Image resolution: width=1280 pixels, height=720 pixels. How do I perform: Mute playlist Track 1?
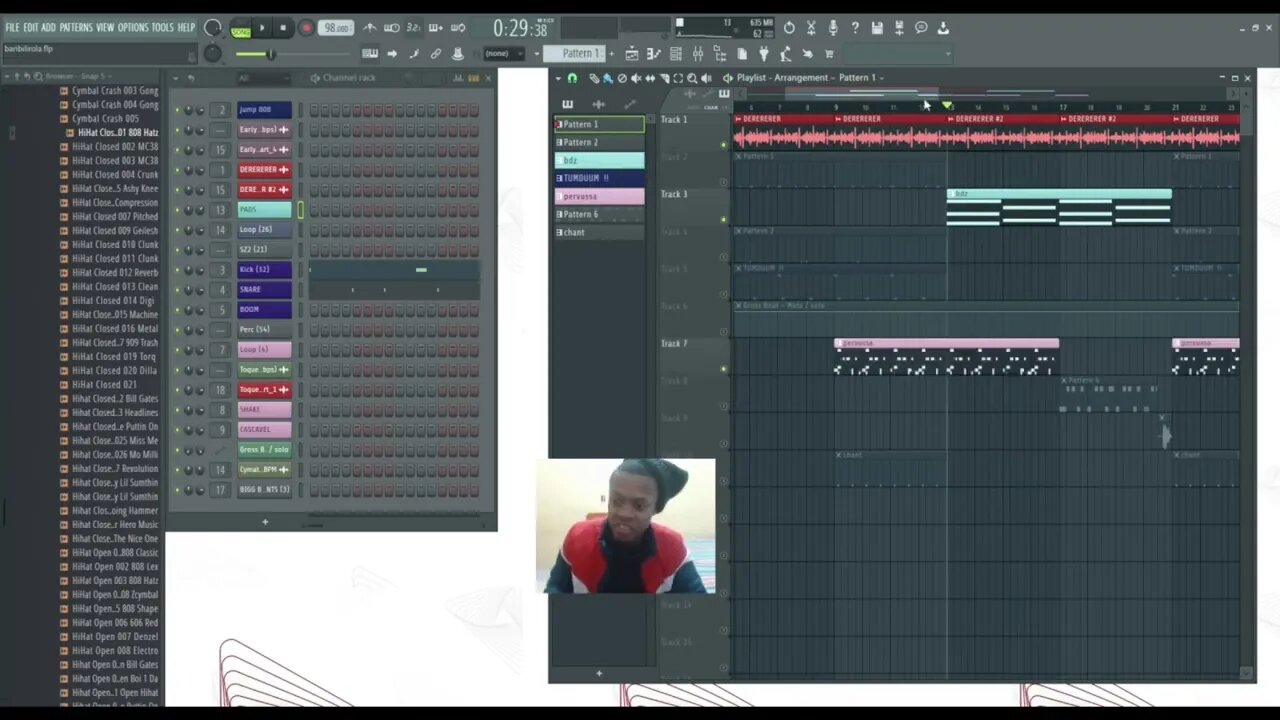coord(724,144)
